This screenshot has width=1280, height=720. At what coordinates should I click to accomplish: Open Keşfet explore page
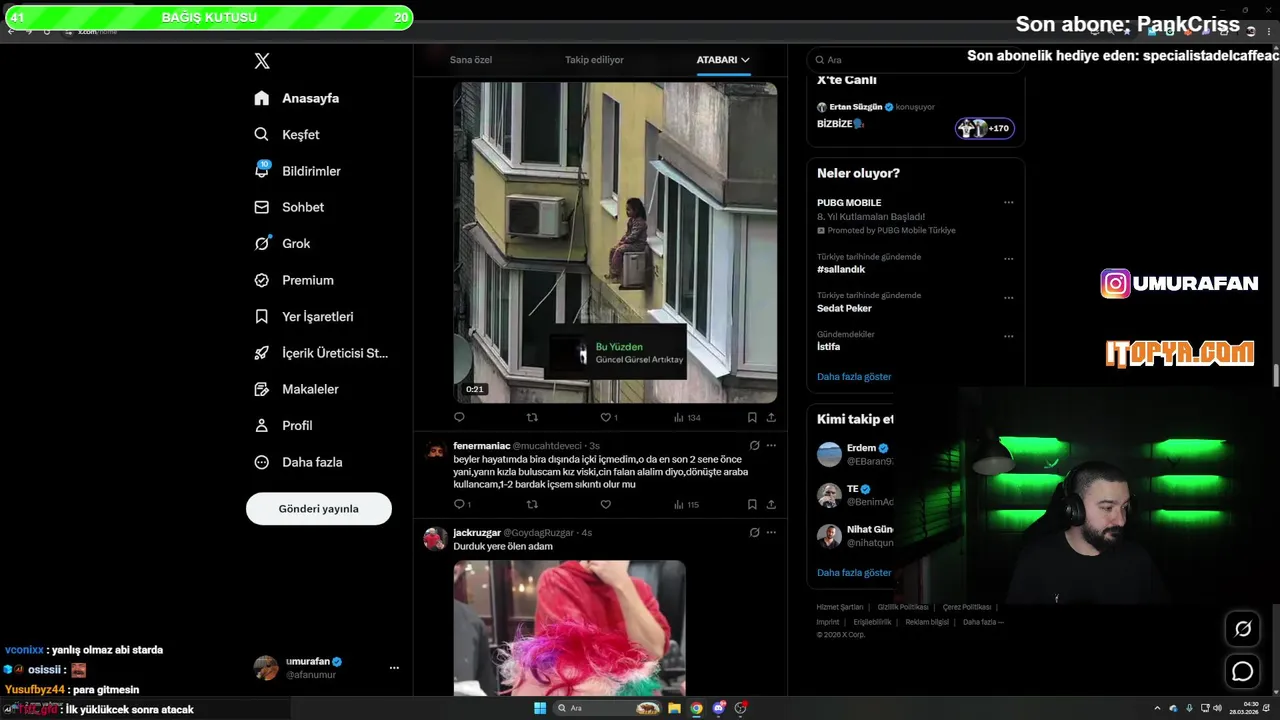point(287,135)
